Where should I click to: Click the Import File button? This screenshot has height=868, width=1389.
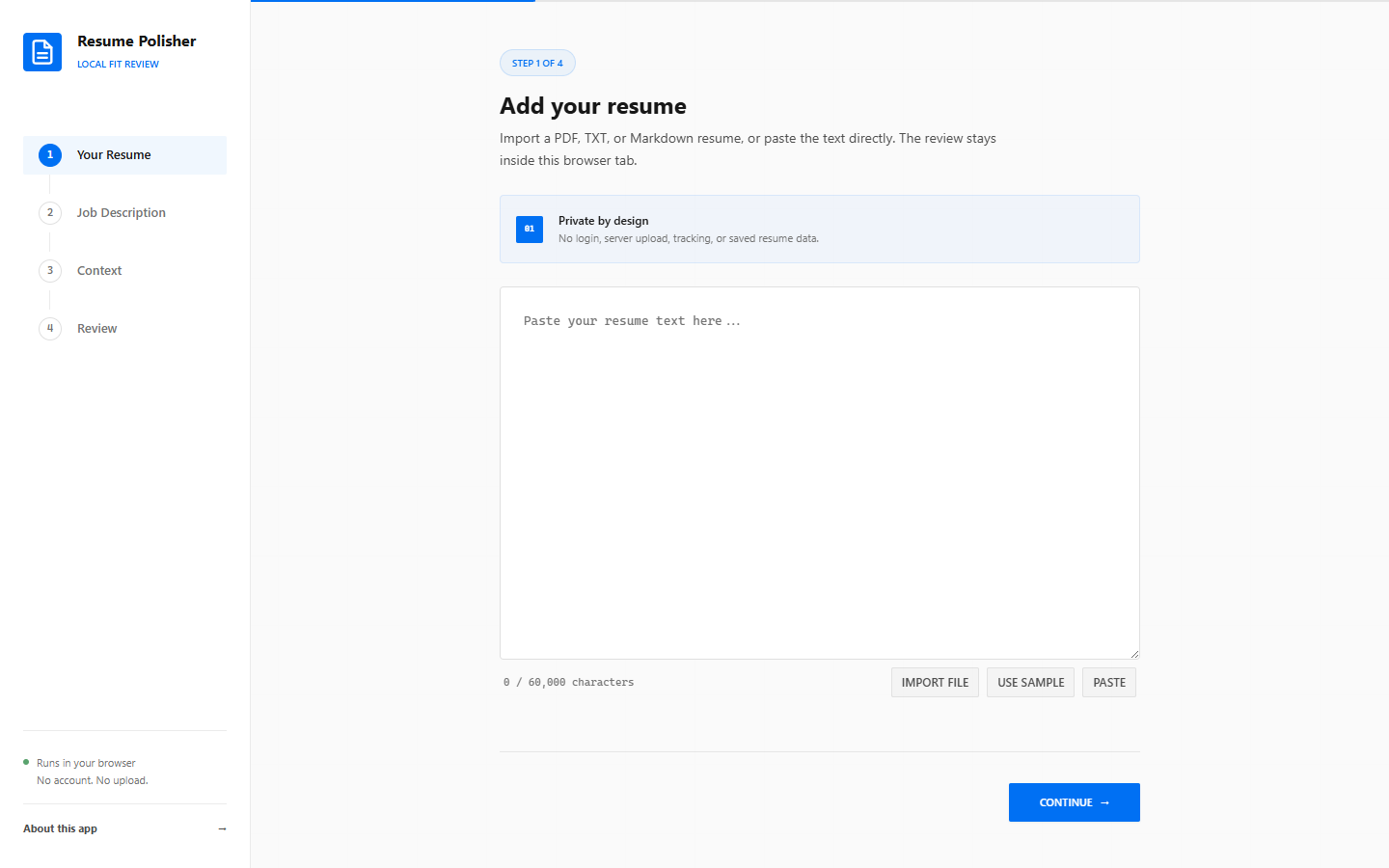pyautogui.click(x=935, y=683)
